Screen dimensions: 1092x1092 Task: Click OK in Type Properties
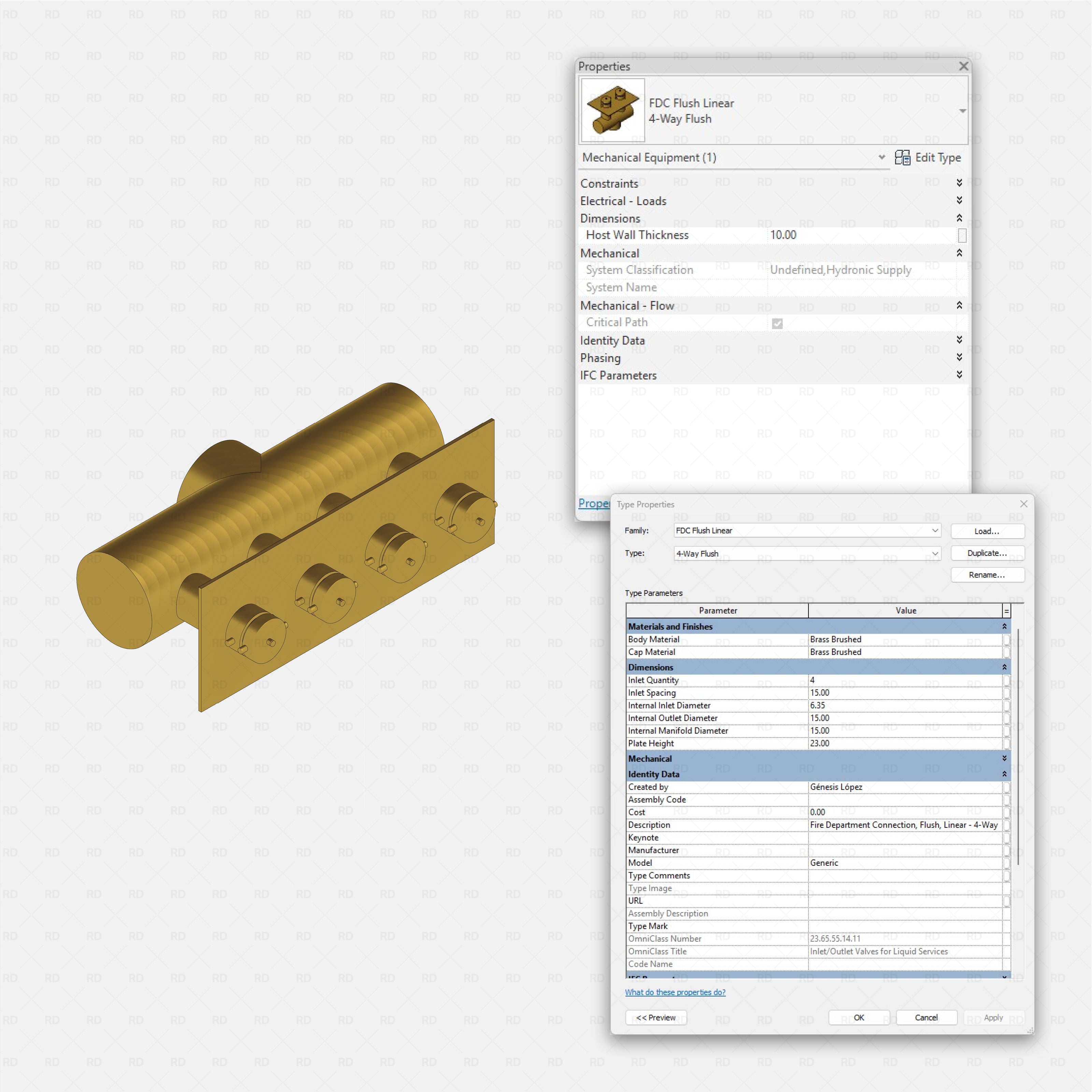tap(859, 1017)
